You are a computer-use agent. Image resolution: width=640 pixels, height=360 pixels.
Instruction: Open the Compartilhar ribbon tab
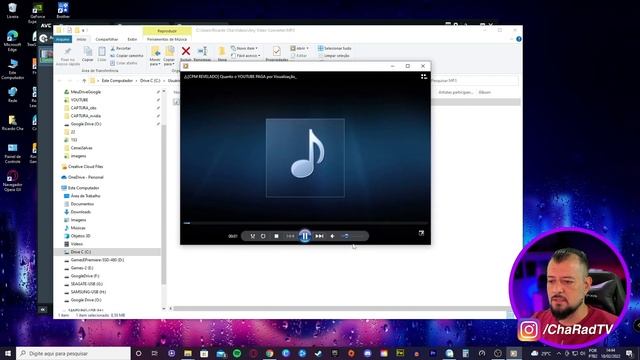[107, 39]
